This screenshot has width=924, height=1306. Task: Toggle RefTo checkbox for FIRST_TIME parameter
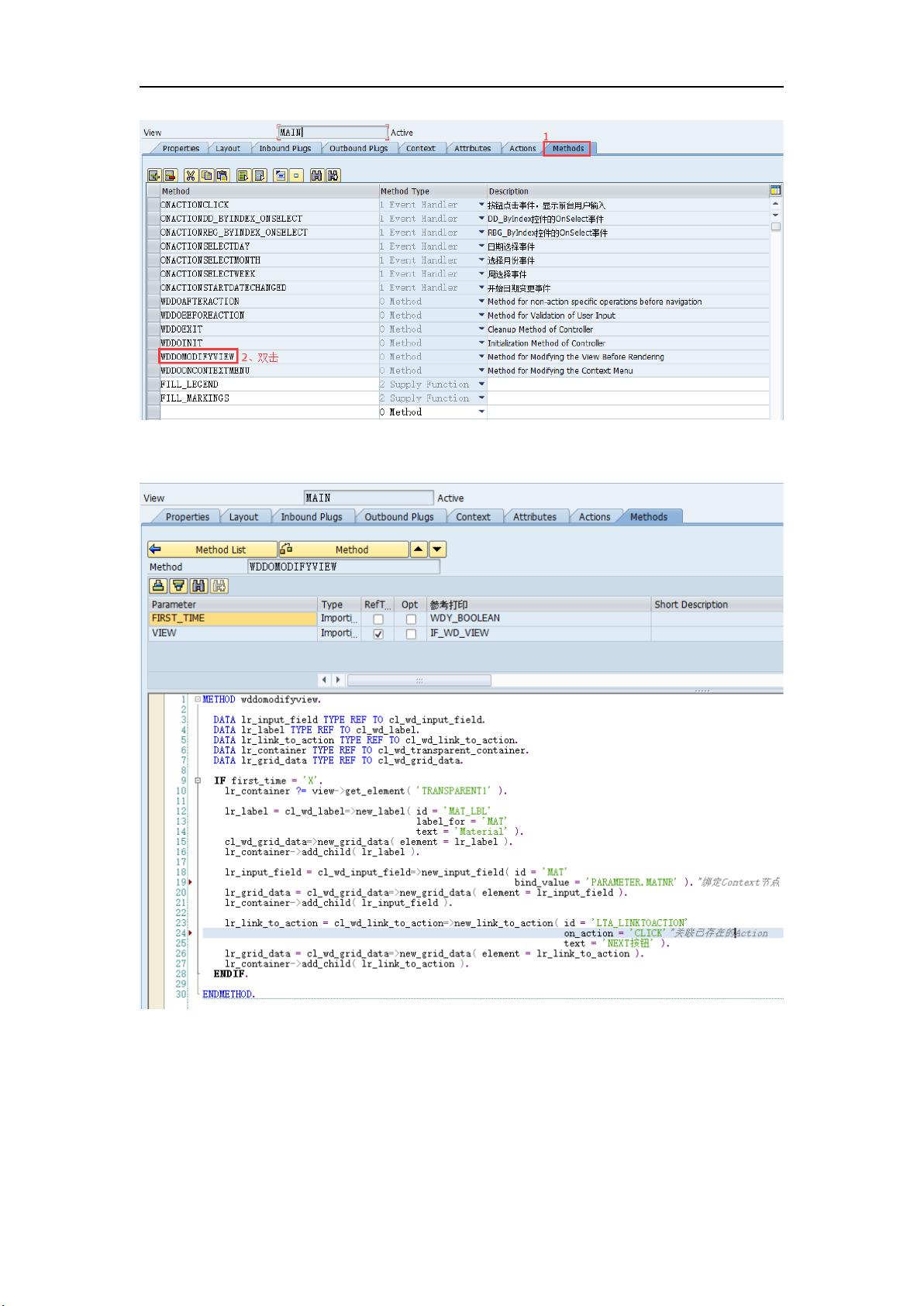click(378, 619)
